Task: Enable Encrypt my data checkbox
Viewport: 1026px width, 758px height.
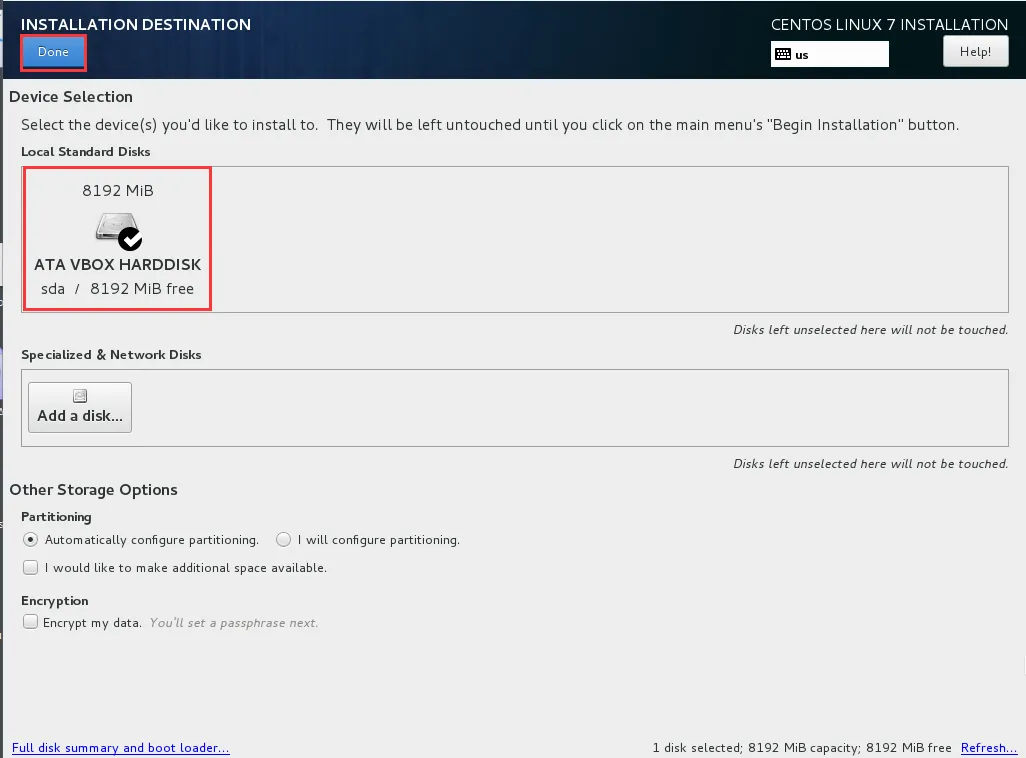Action: pos(30,622)
